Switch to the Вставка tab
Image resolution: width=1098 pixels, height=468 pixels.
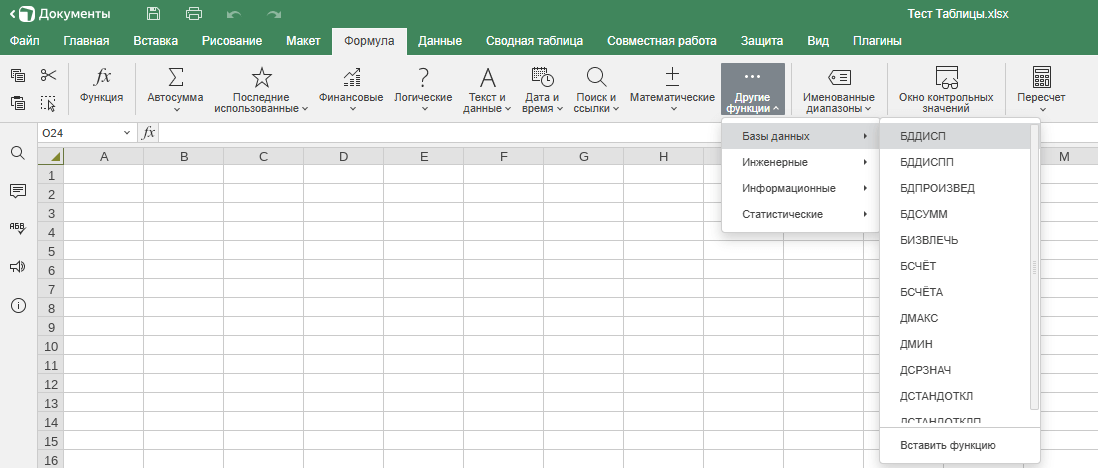[155, 41]
